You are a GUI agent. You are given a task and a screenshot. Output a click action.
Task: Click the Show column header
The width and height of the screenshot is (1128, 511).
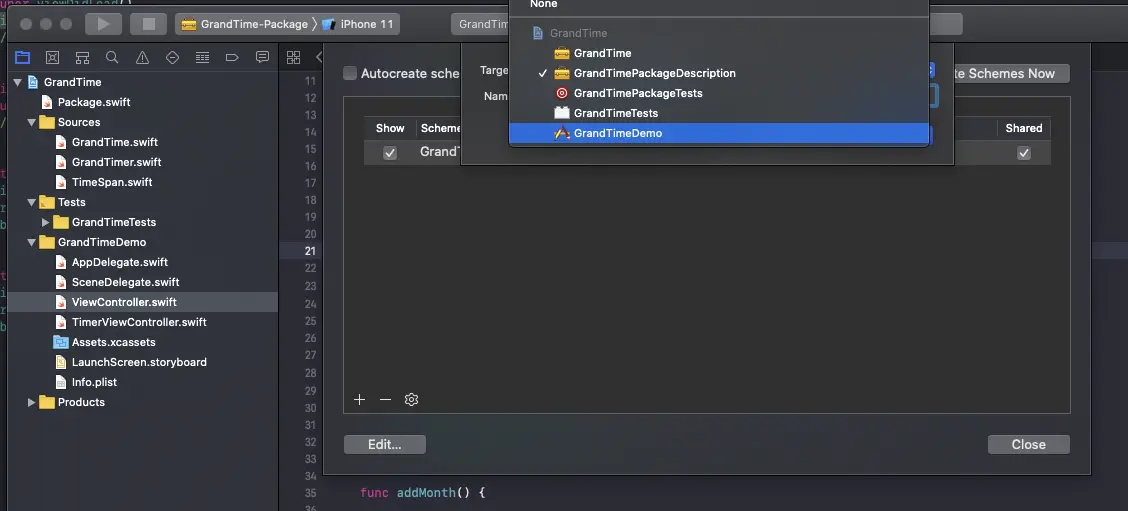[x=390, y=128]
